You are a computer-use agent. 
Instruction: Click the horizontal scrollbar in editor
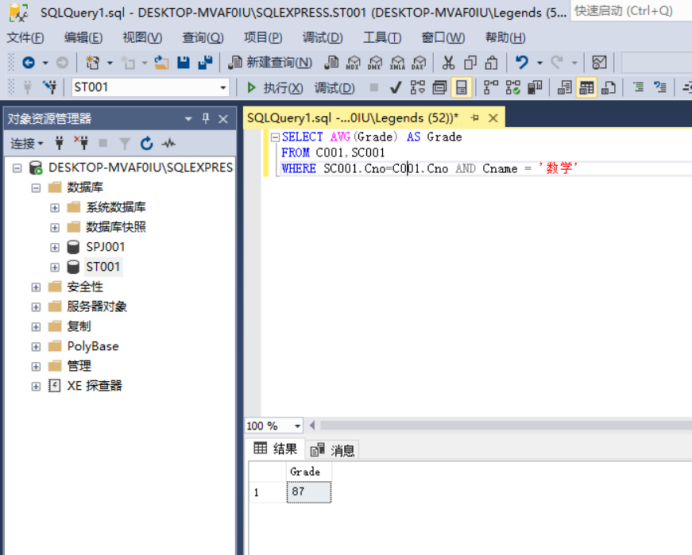[x=506, y=426]
